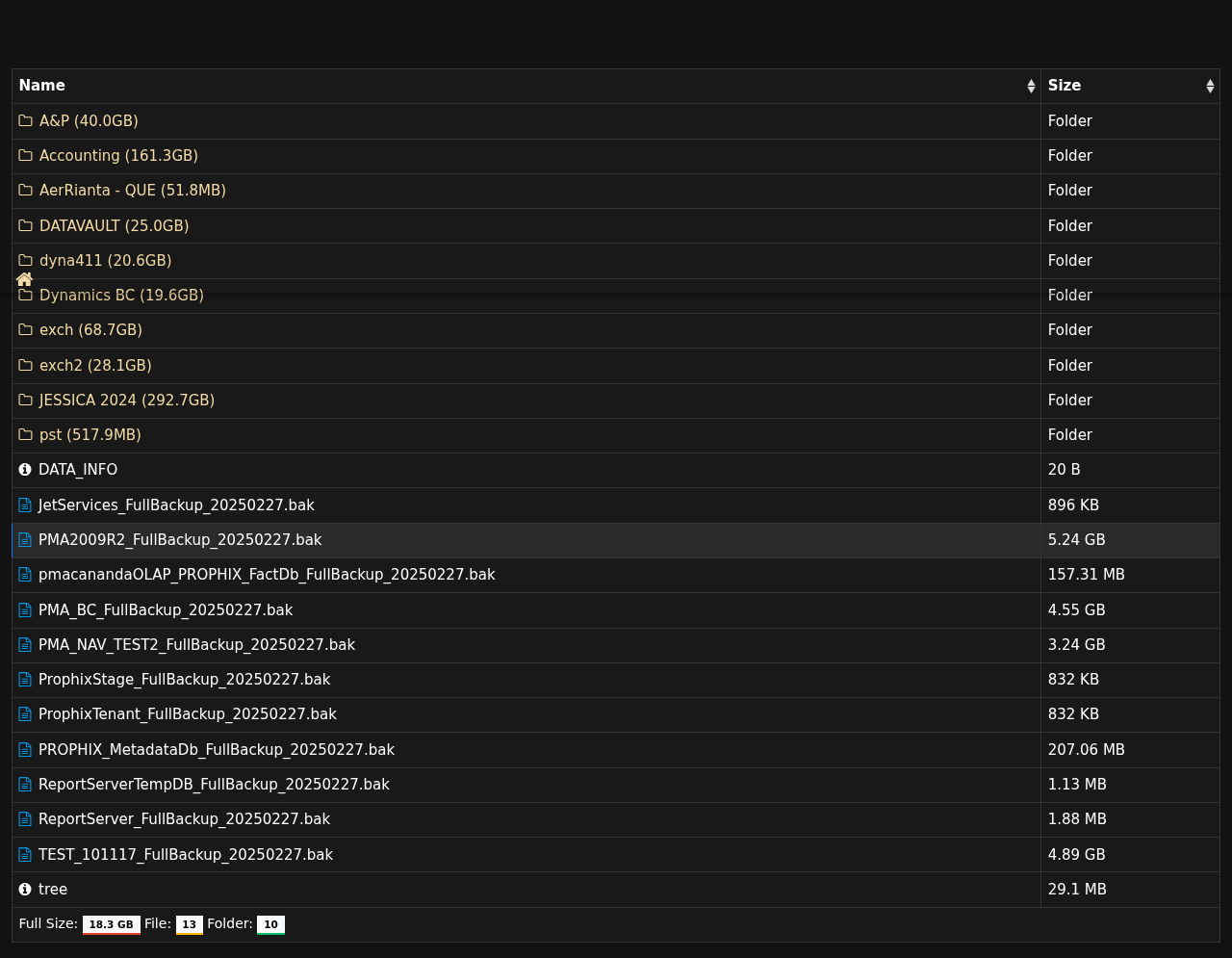Click the file icon beside PMA_BC backup
This screenshot has width=1232, height=958.
(x=26, y=610)
